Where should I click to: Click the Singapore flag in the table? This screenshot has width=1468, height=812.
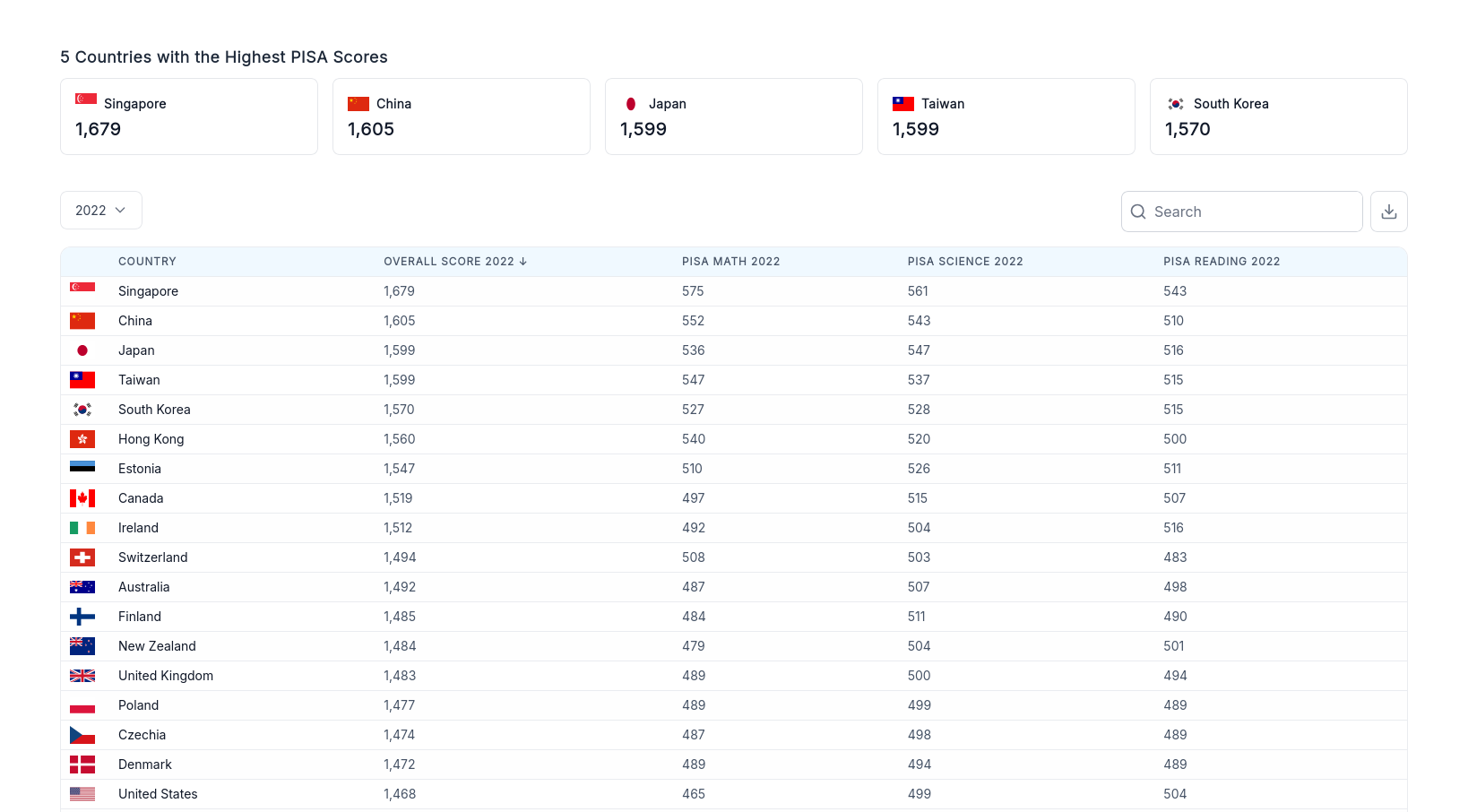coord(82,288)
